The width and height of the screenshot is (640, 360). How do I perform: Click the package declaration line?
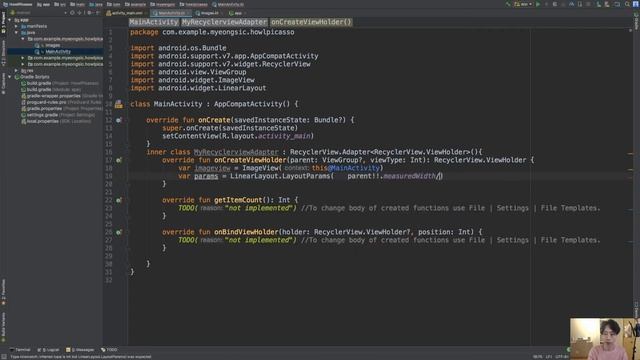click(x=212, y=32)
